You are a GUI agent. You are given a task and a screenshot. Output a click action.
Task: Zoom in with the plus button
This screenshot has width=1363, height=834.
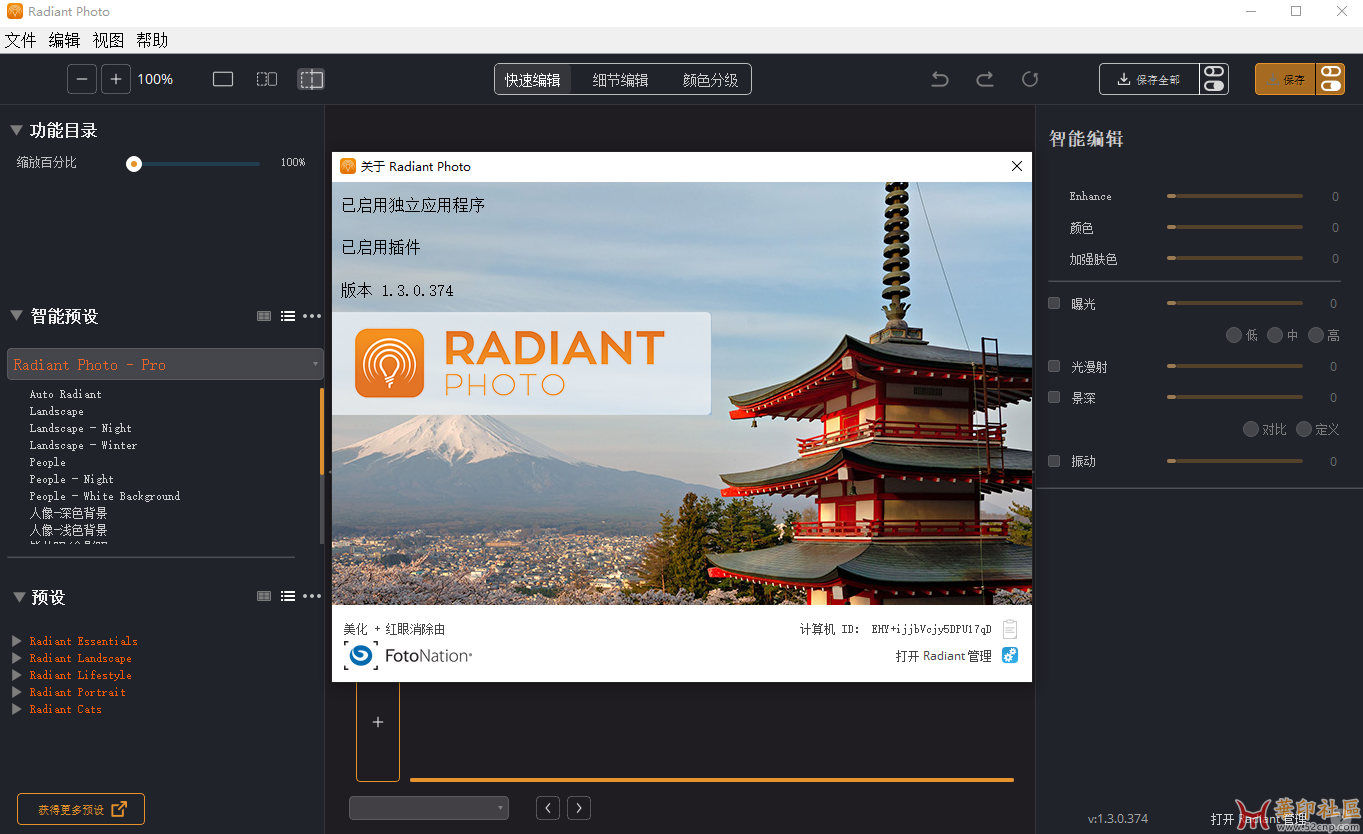pyautogui.click(x=116, y=79)
